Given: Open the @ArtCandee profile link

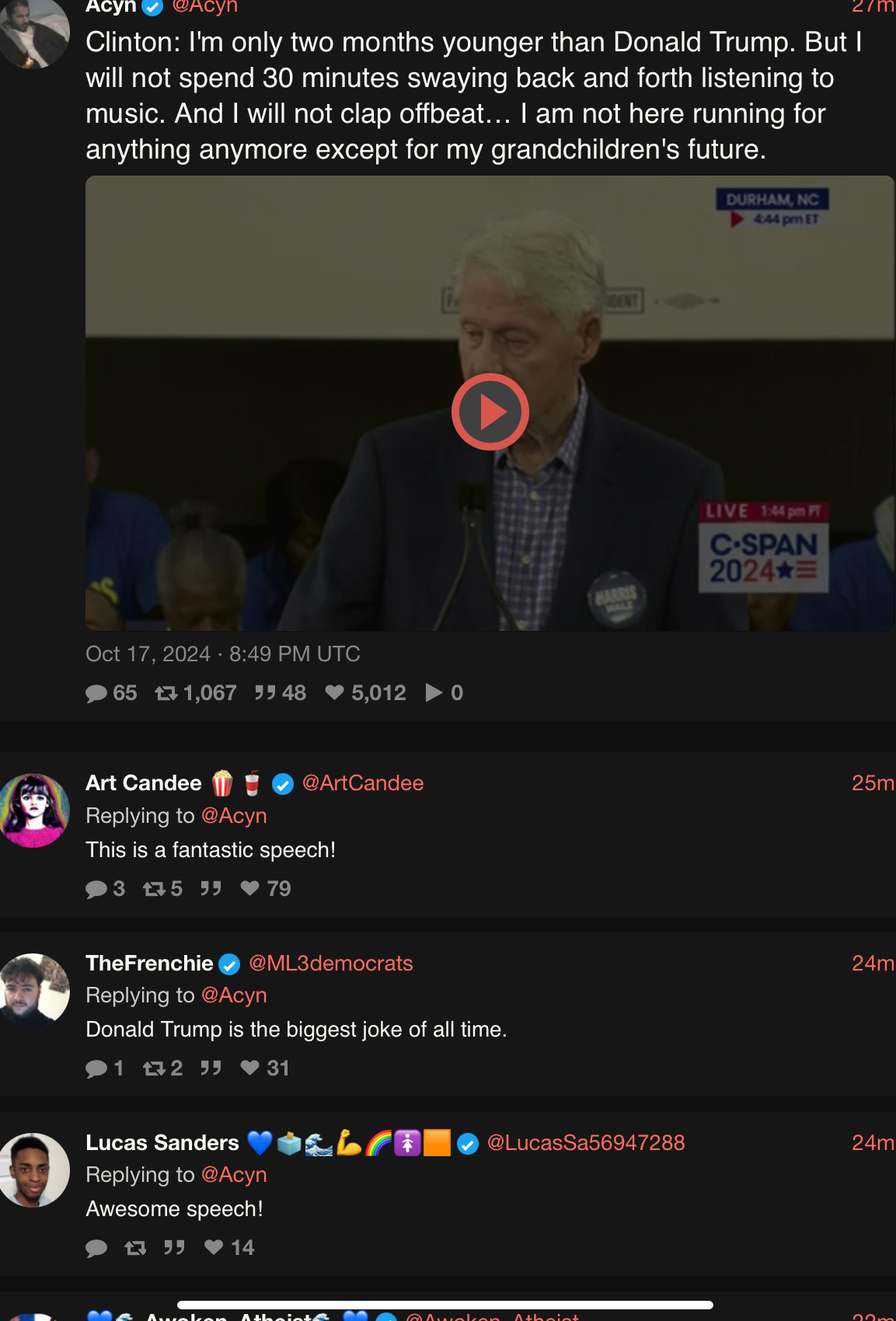Looking at the screenshot, I should tap(363, 783).
